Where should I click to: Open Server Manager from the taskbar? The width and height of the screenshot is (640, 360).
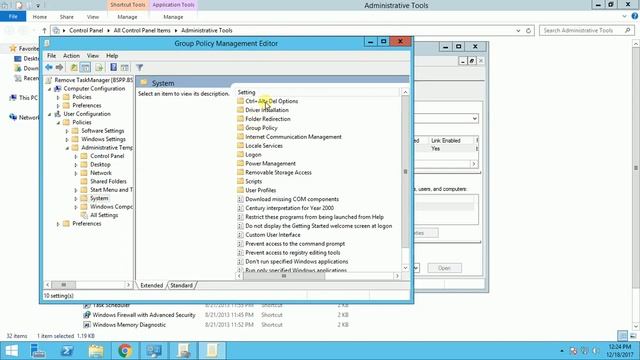pyautogui.click(x=38, y=351)
